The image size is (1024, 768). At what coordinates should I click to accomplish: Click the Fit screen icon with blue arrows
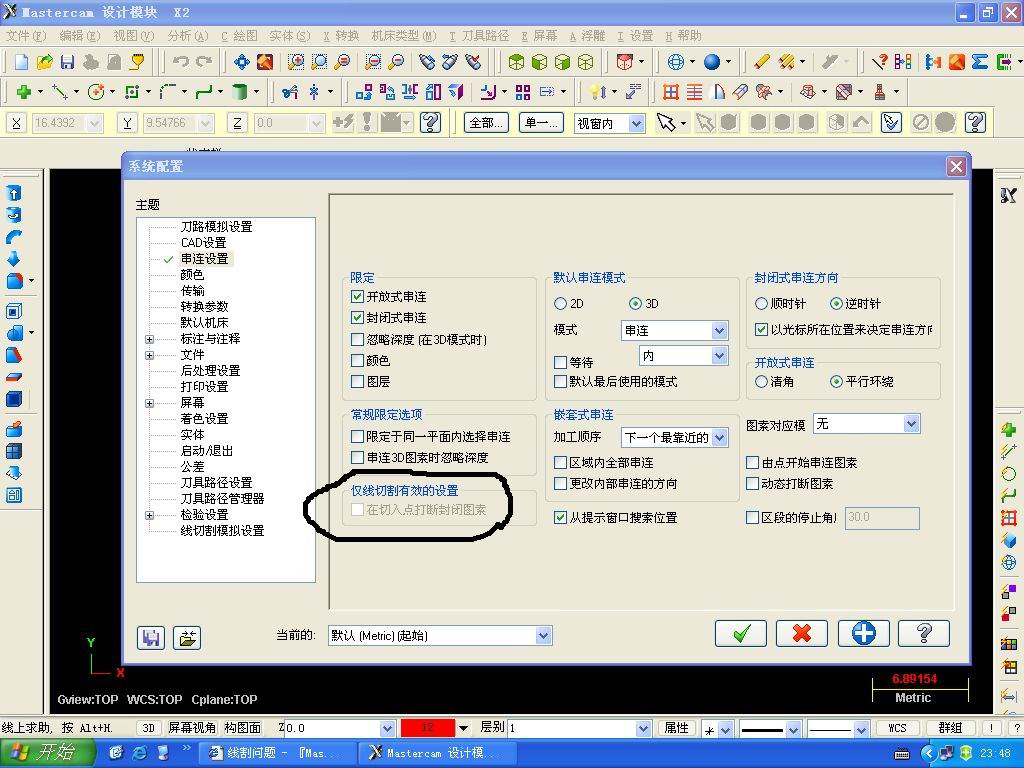pyautogui.click(x=242, y=62)
